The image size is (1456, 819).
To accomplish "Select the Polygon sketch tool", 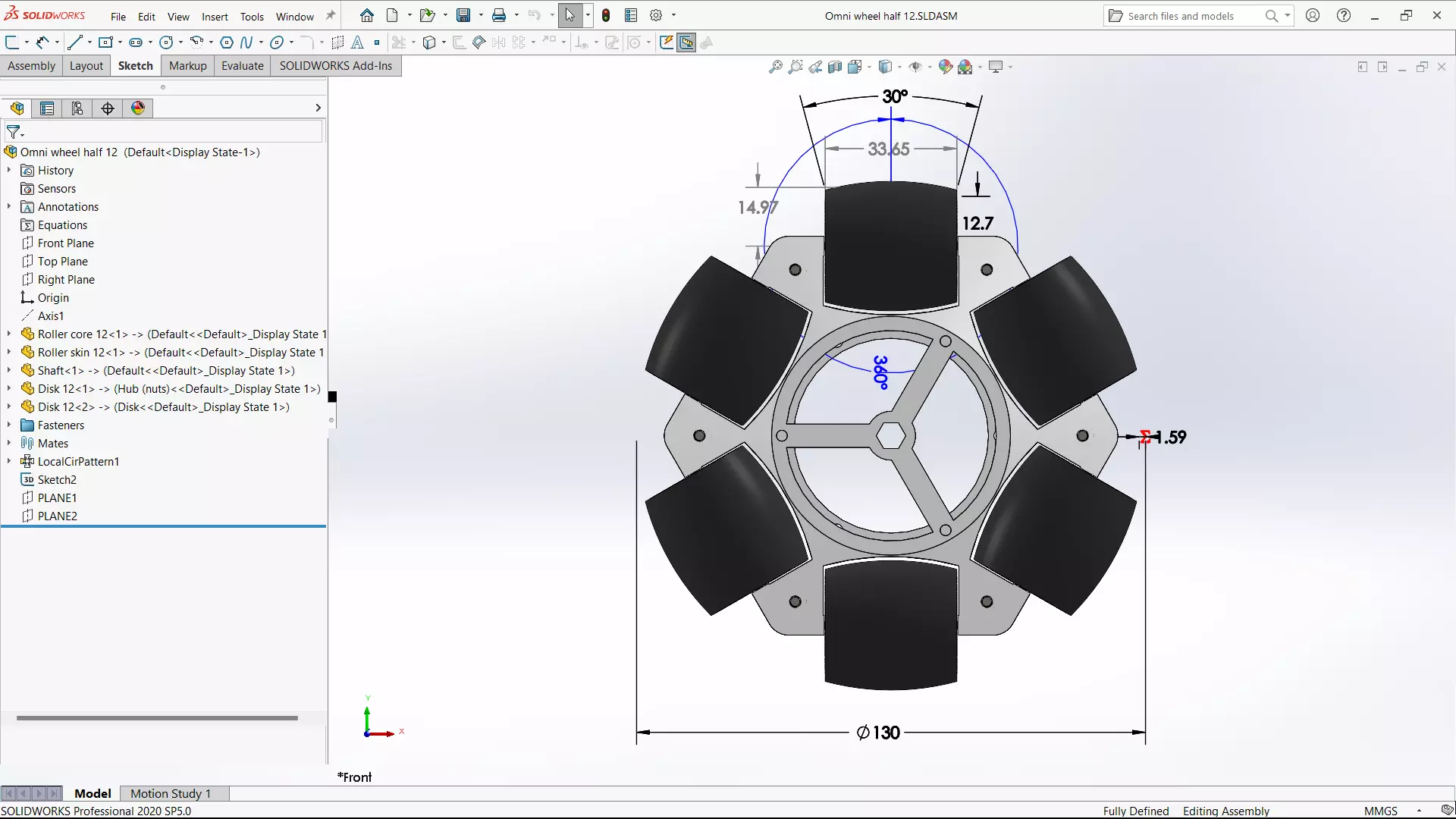I will [226, 42].
